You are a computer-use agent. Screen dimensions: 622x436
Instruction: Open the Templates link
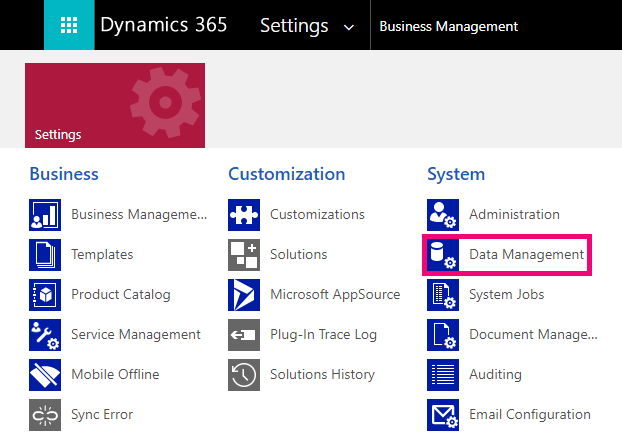(x=102, y=254)
